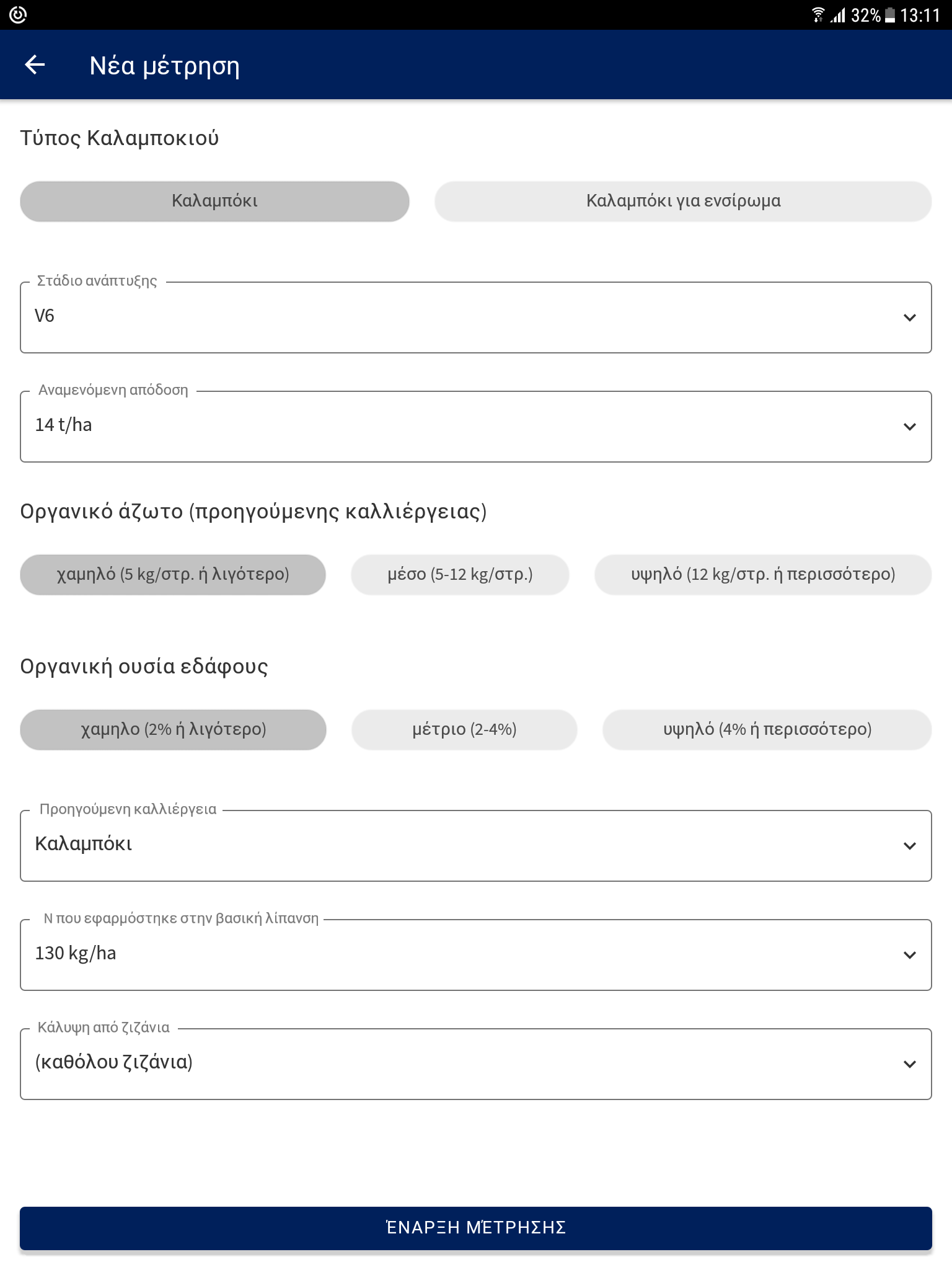Tap the back arrow icon
The image size is (952, 1270).
pos(35,65)
